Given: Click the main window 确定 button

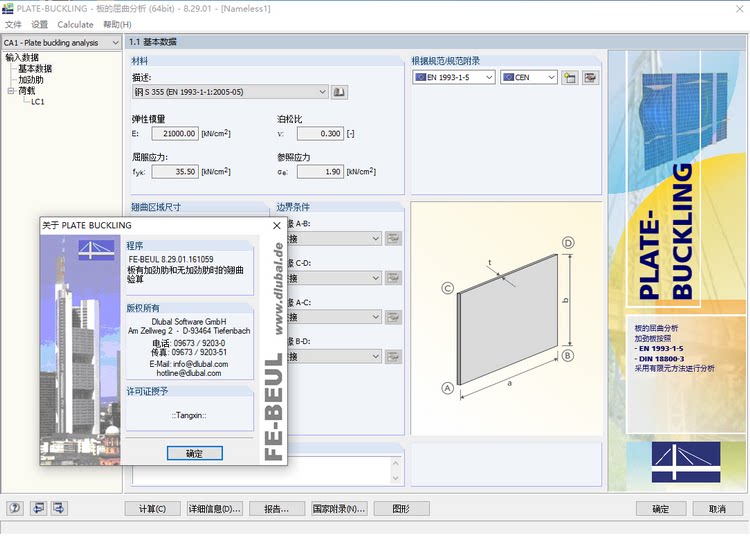Looking at the screenshot, I should click(x=661, y=509).
